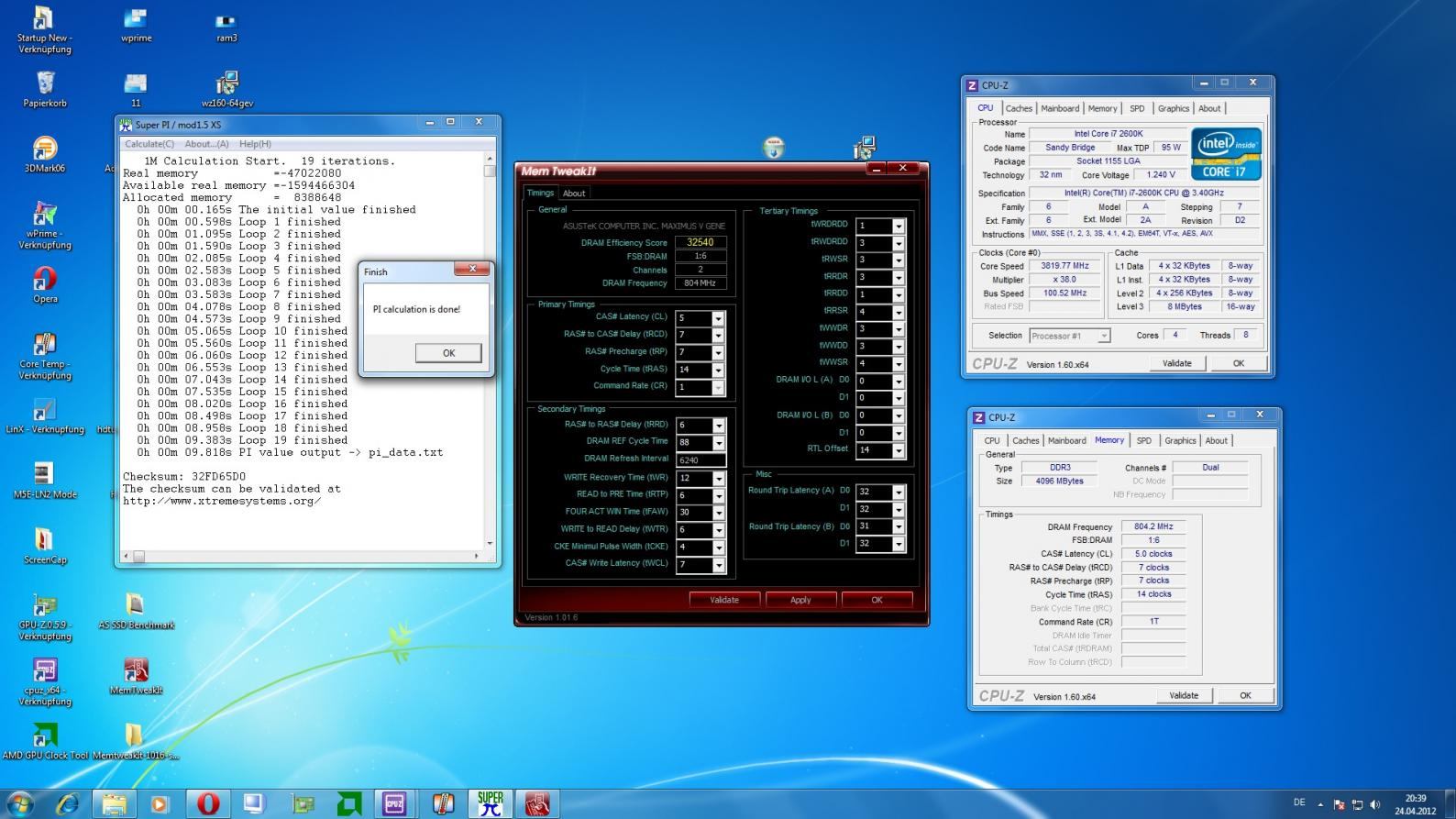
Task: Click Validate in top CPU-Z window
Action: coord(1177,363)
